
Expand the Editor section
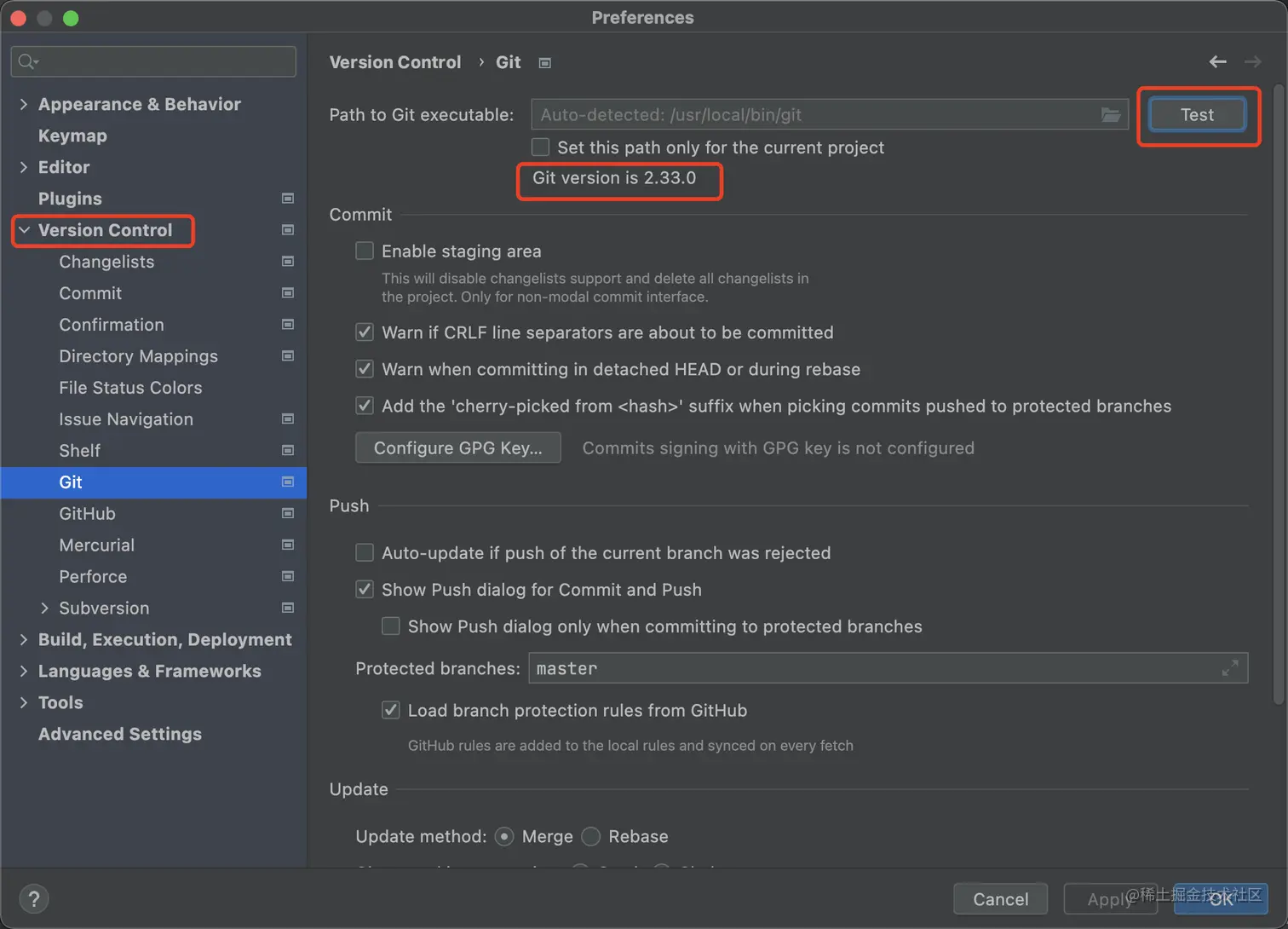[24, 167]
